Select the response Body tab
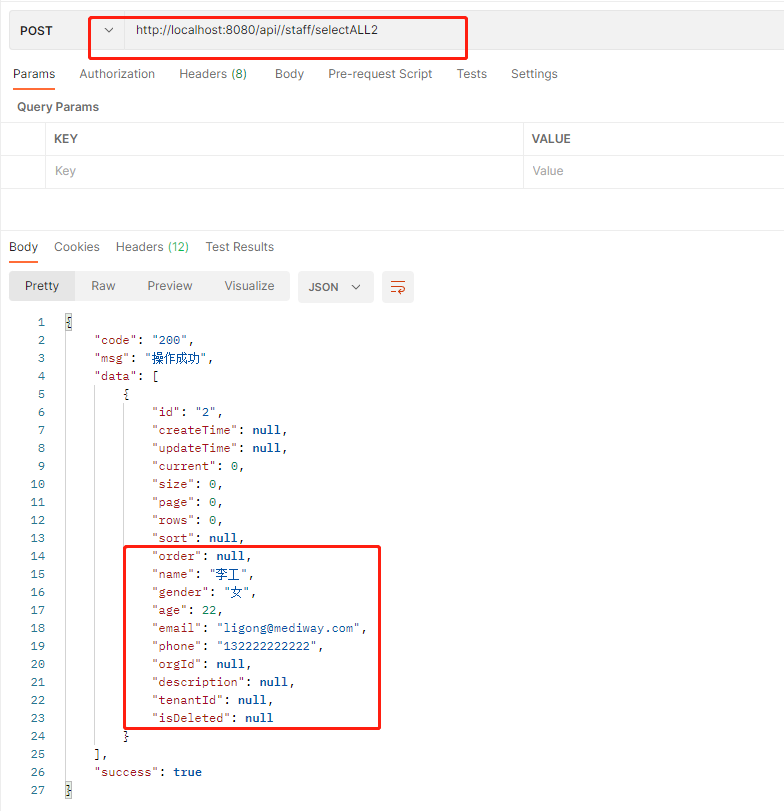The height and width of the screenshot is (811, 784). pos(23,247)
